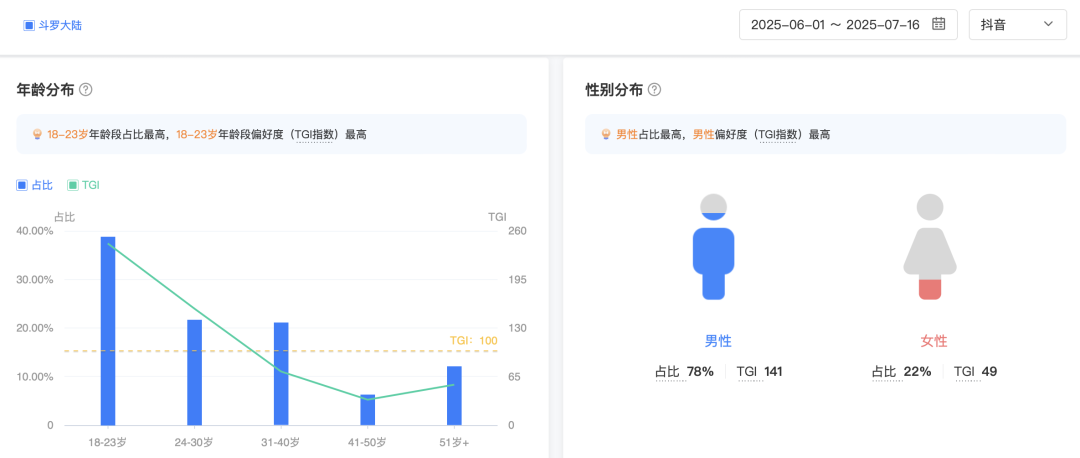Viewport: 1080px width, 458px height.
Task: Click the 抖音 dropdown chevron arrow
Action: point(1048,24)
